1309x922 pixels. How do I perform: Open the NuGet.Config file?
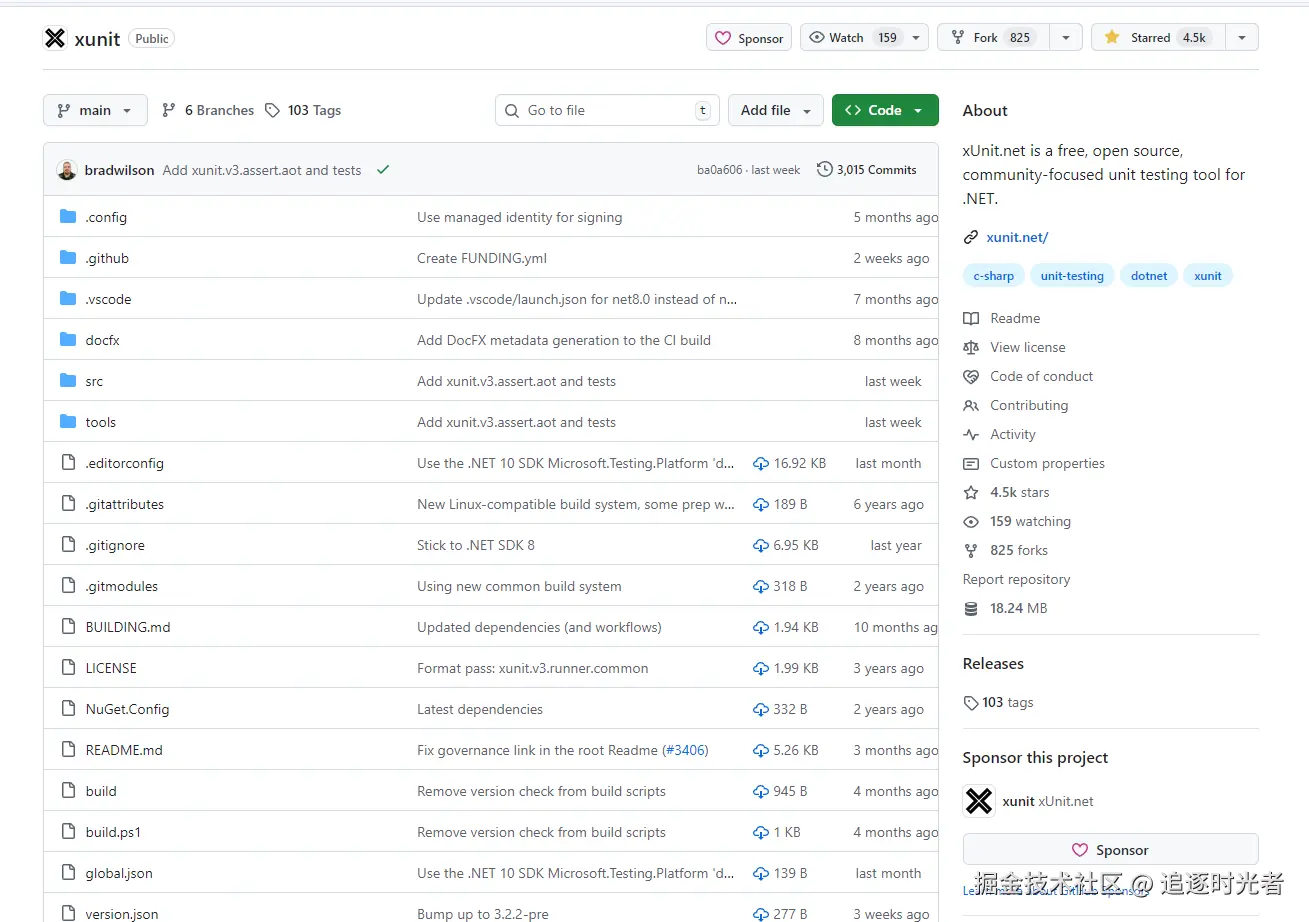127,709
